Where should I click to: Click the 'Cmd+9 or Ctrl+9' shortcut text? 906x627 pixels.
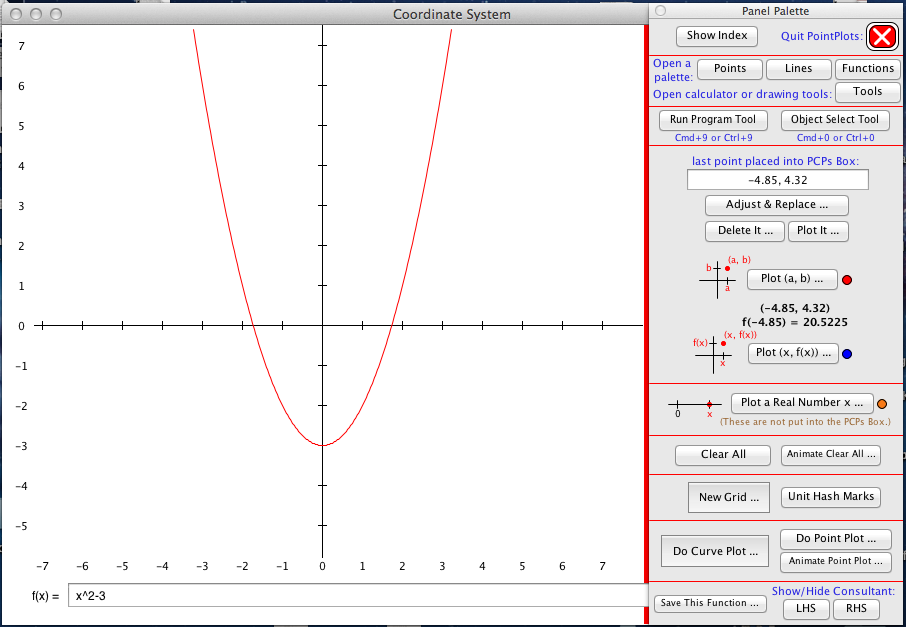pos(714,138)
